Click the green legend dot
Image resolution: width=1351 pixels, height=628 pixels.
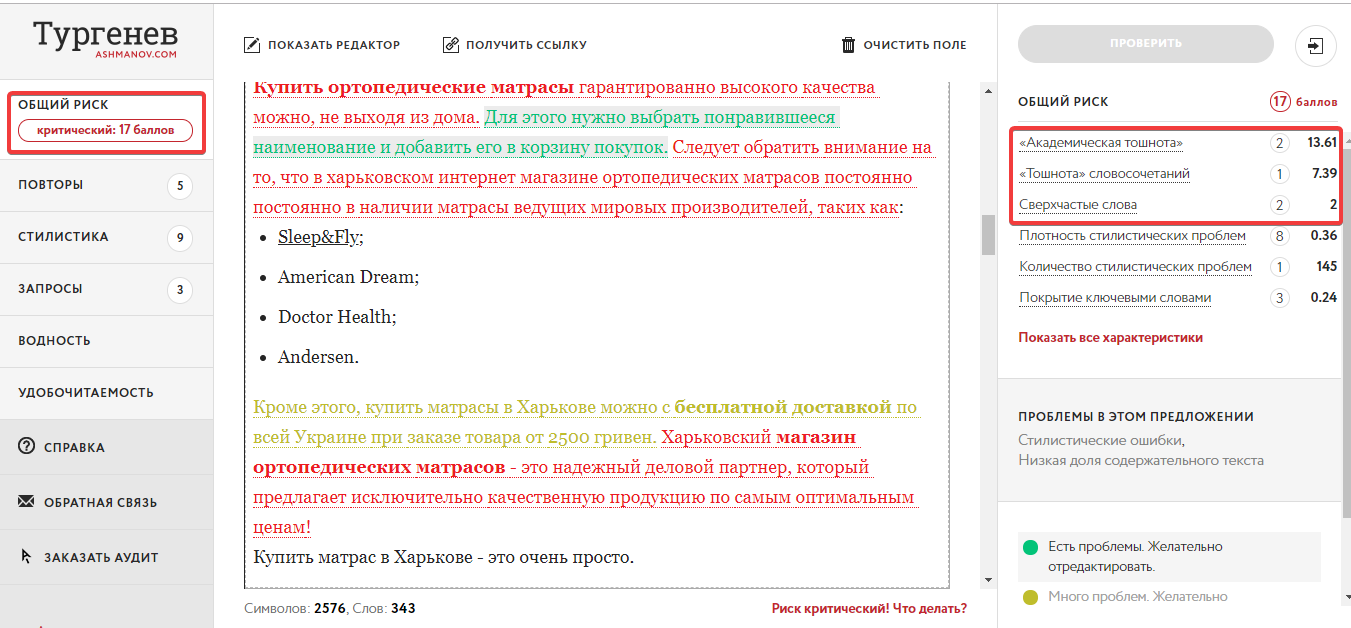click(1030, 547)
